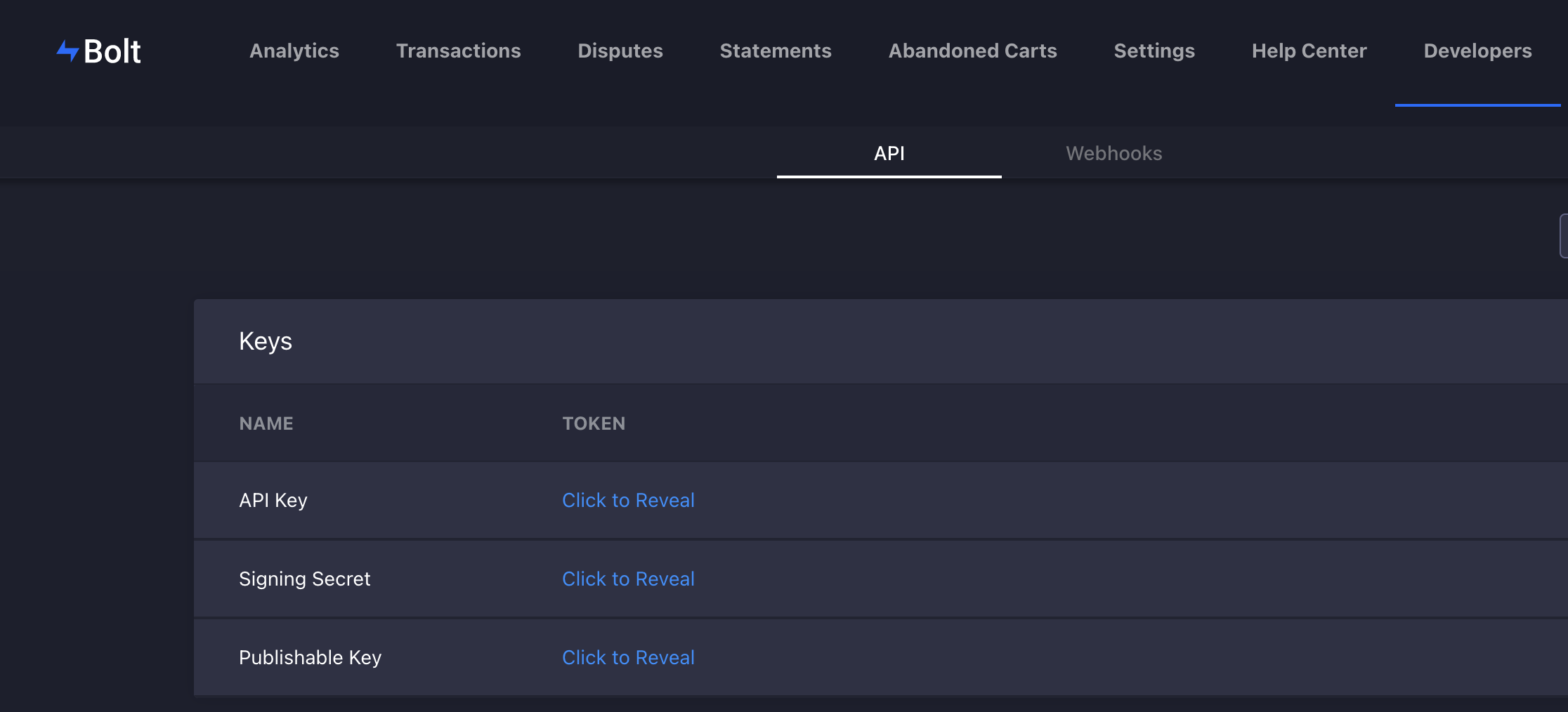
Task: Open the Disputes section
Action: click(620, 51)
